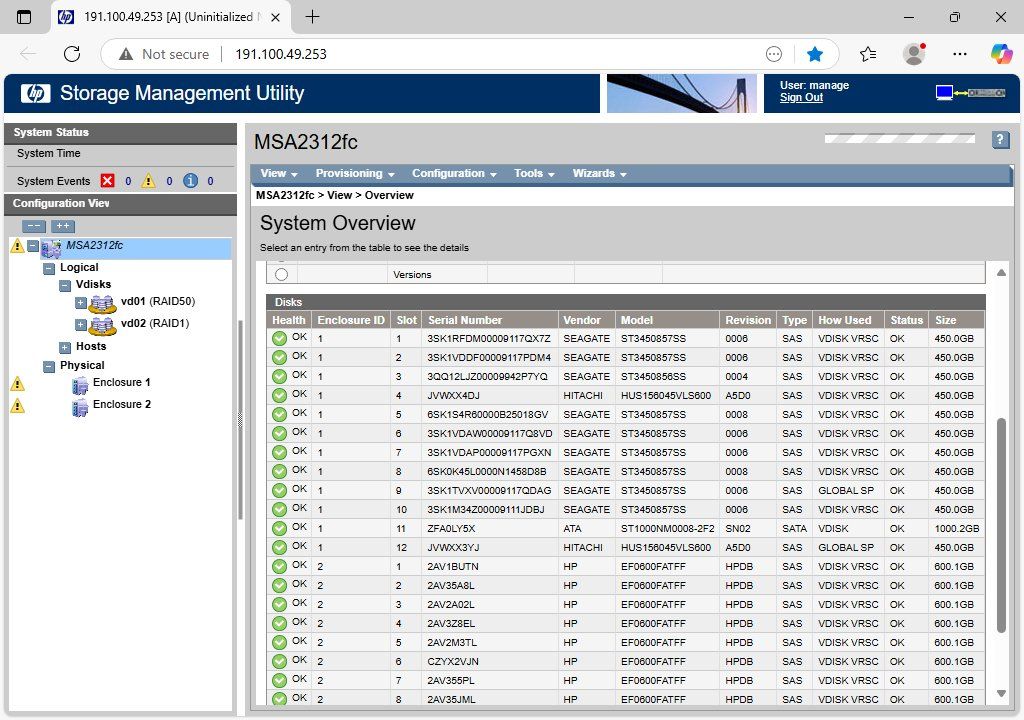Open System Time in status panel
Screen dimensions: 1024x720
[49, 154]
